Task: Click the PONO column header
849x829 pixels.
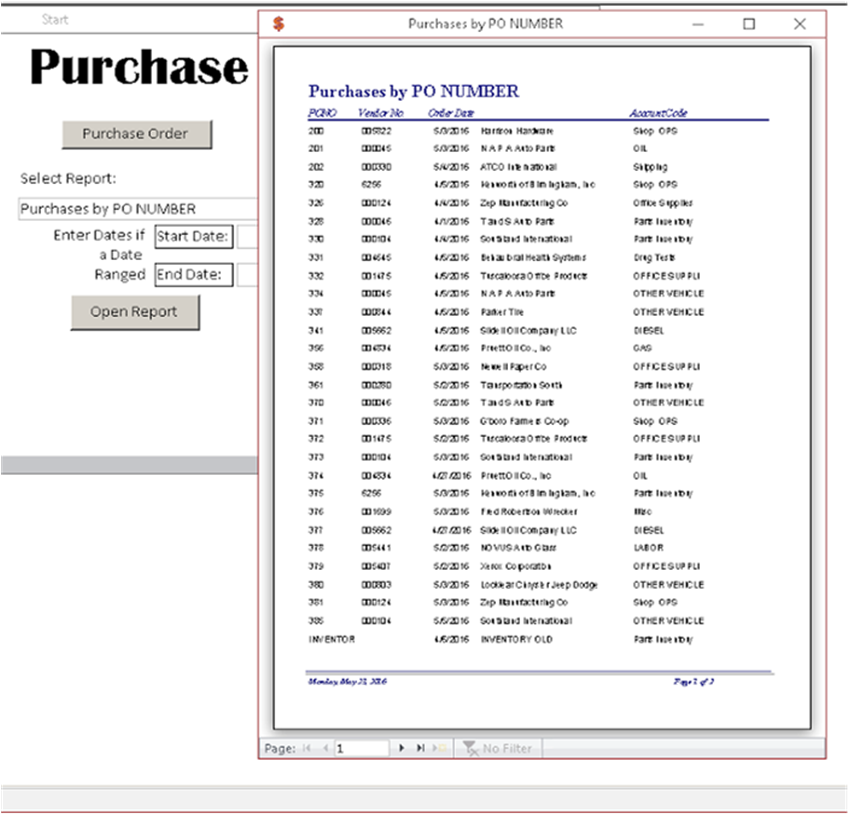Action: click(323, 113)
